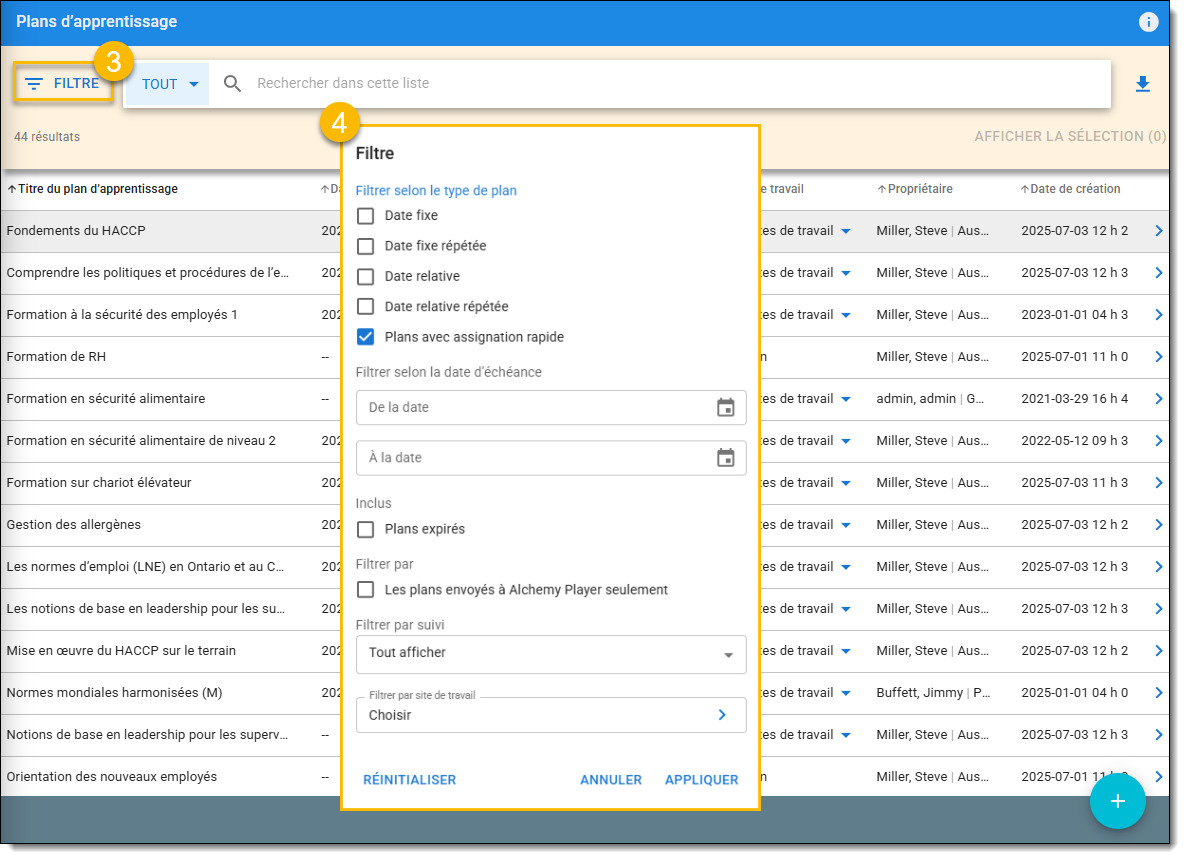Click the info icon in header
This screenshot has height=859, width=1185.
[1148, 22]
